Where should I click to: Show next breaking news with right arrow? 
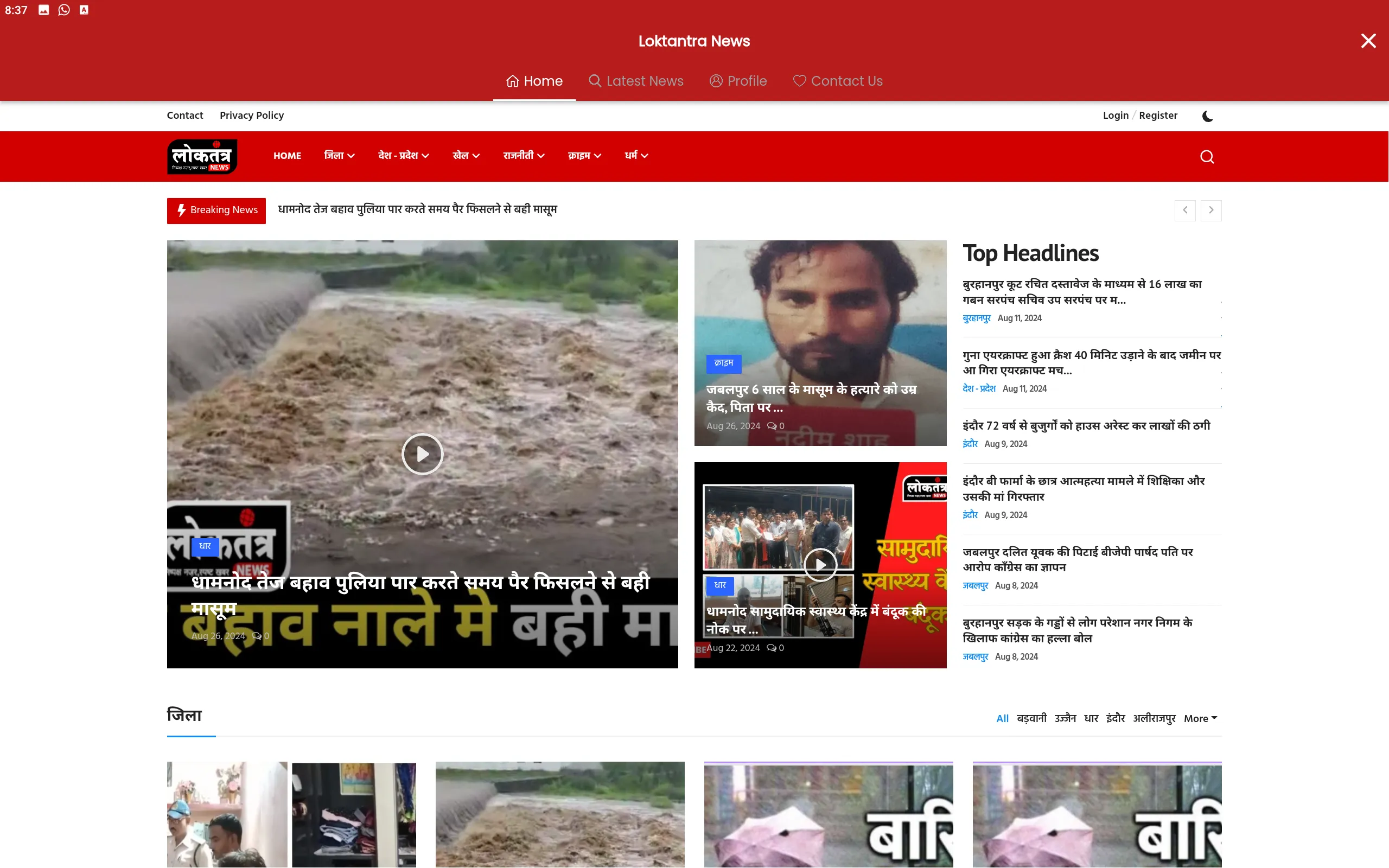click(x=1211, y=210)
